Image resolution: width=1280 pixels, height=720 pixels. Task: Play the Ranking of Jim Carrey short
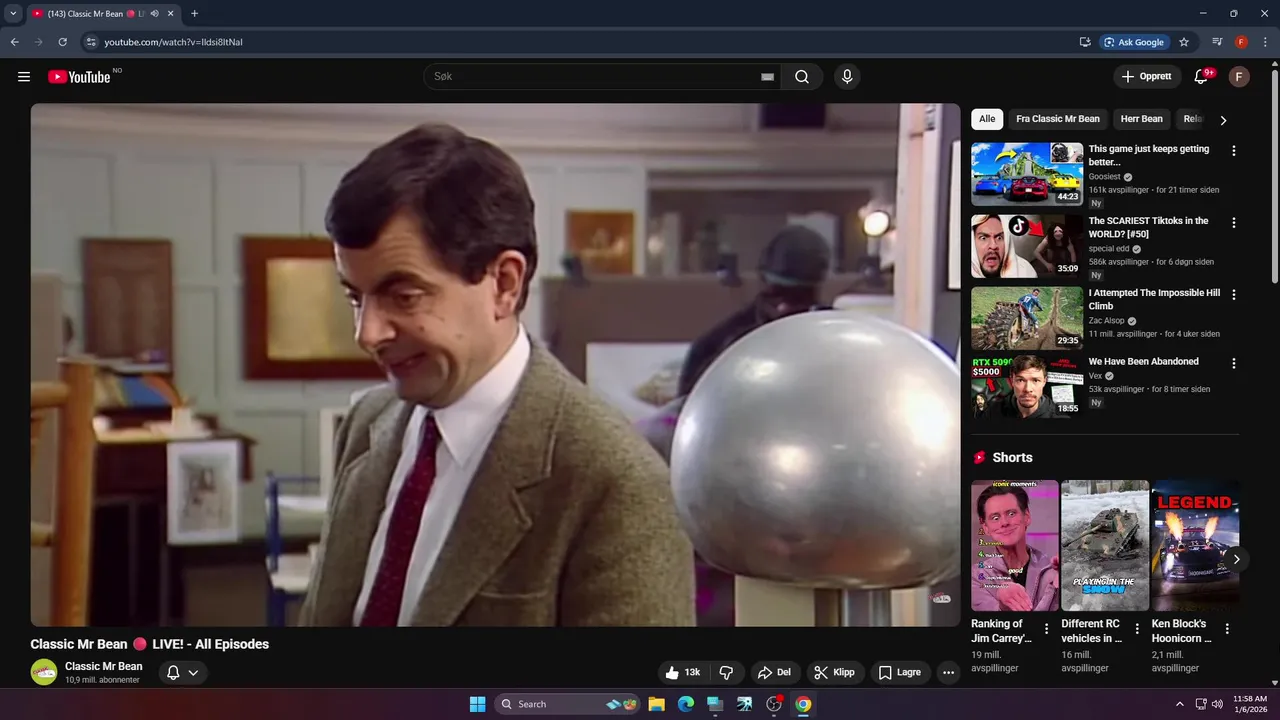pyautogui.click(x=1015, y=545)
